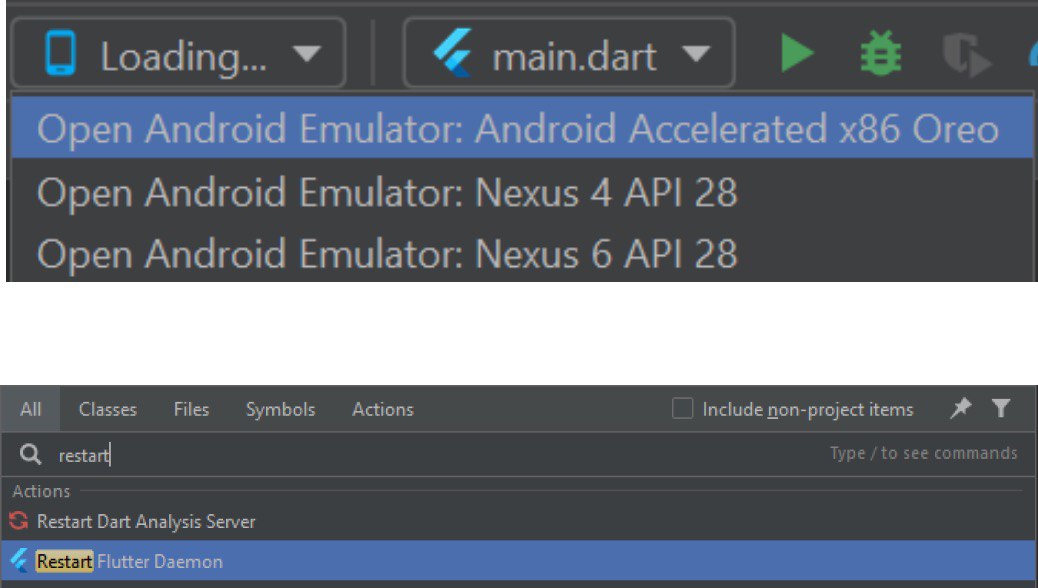Click the Flutter icon beside Restart Flutter Daemon
This screenshot has height=588, width=1038.
(x=19, y=561)
